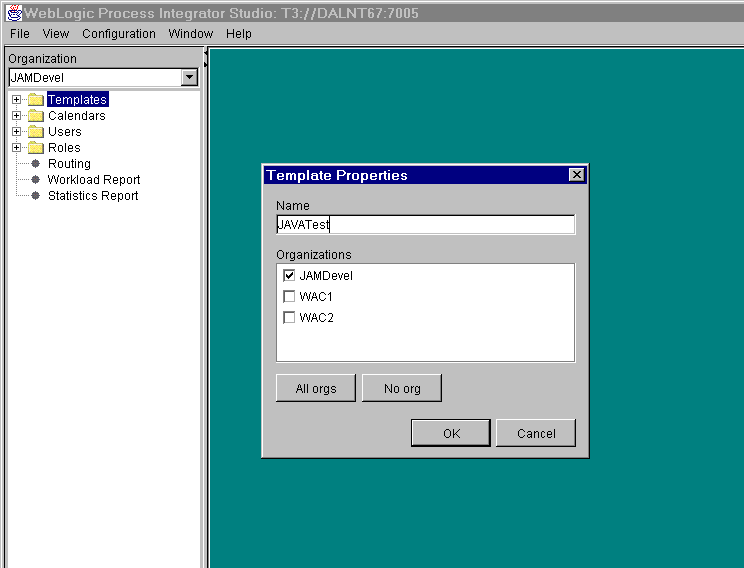Click the No org button

[402, 388]
